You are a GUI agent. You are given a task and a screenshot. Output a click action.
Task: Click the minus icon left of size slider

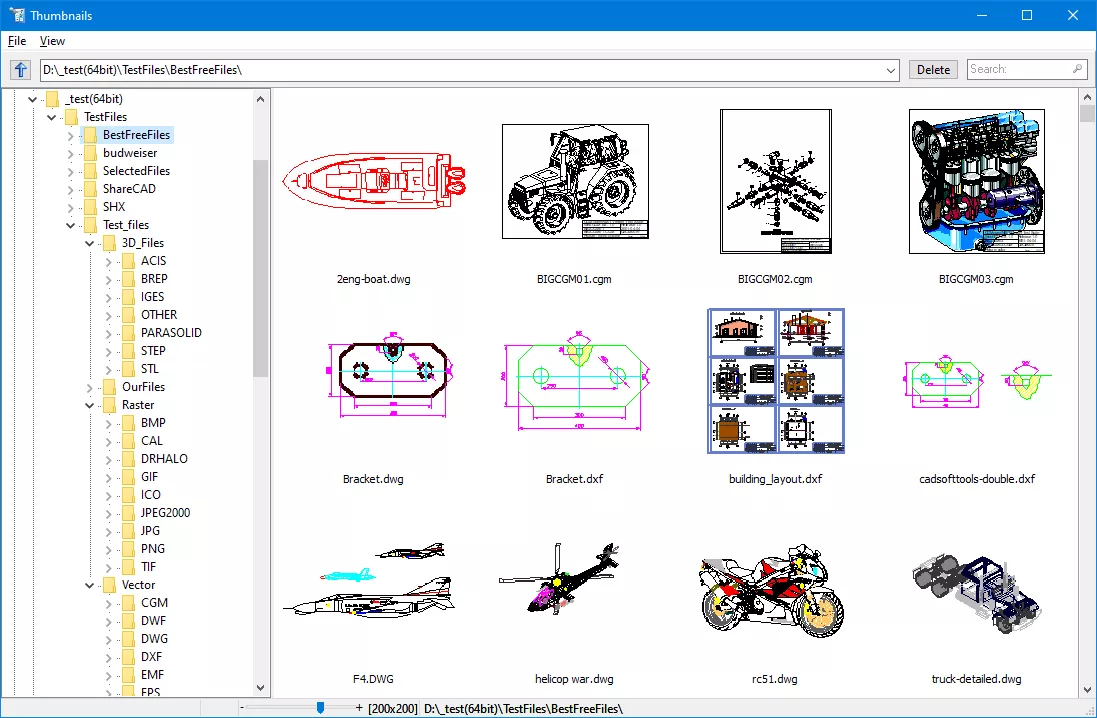pyautogui.click(x=242, y=708)
